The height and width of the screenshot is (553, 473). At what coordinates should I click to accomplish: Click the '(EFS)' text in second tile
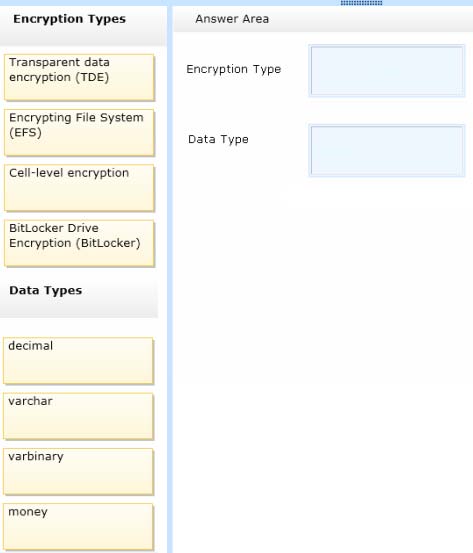tap(25, 133)
